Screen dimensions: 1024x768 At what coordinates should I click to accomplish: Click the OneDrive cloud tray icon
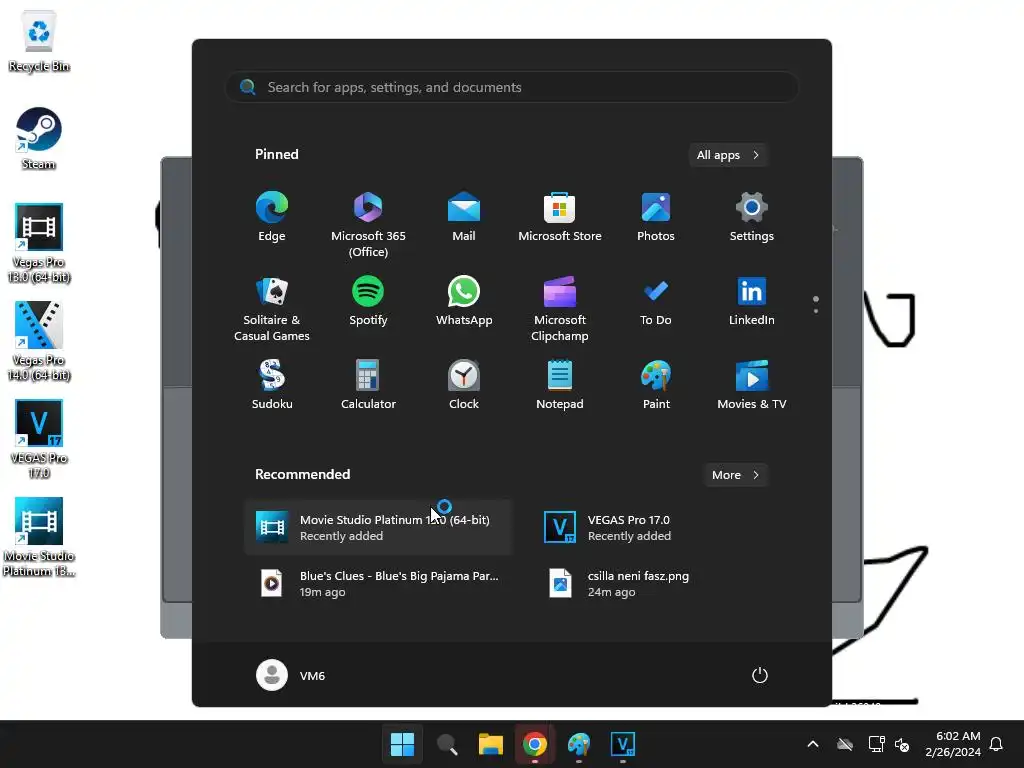pyautogui.click(x=845, y=744)
